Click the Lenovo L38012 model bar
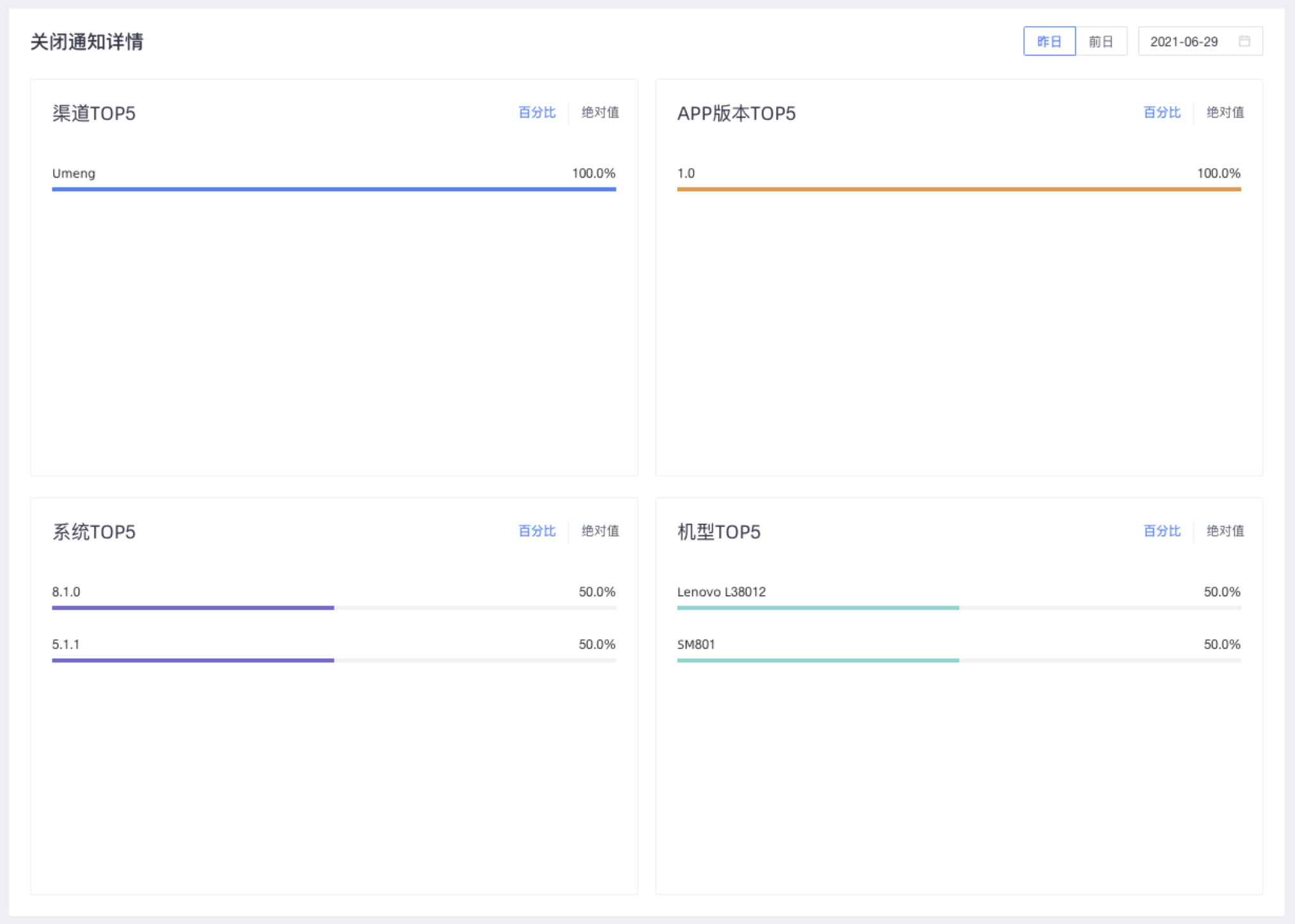The height and width of the screenshot is (924, 1295). pos(818,608)
